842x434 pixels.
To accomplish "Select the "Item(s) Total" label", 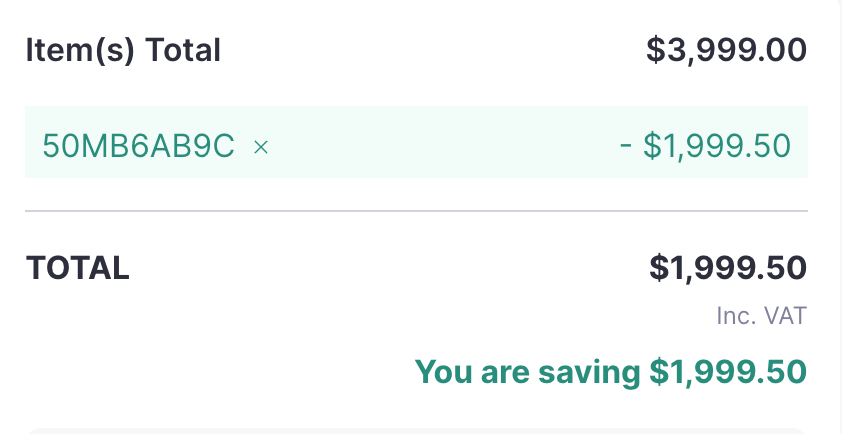I will [123, 49].
